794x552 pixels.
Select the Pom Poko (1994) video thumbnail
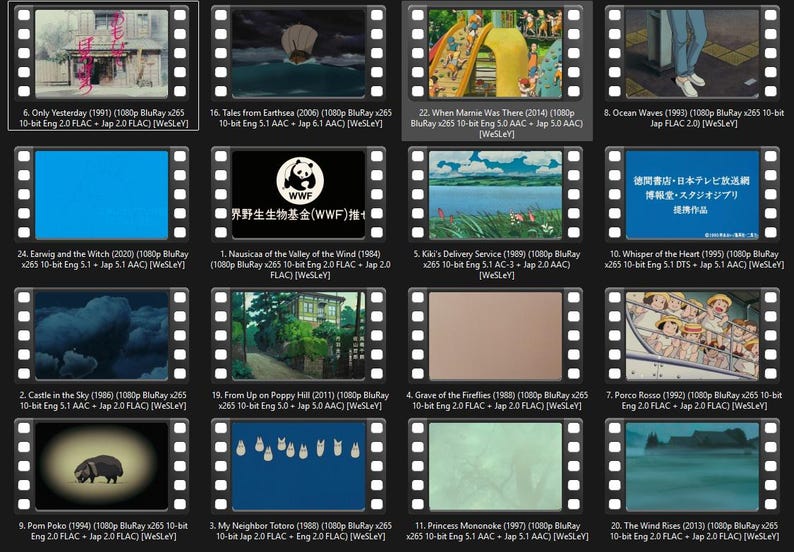click(x=101, y=466)
